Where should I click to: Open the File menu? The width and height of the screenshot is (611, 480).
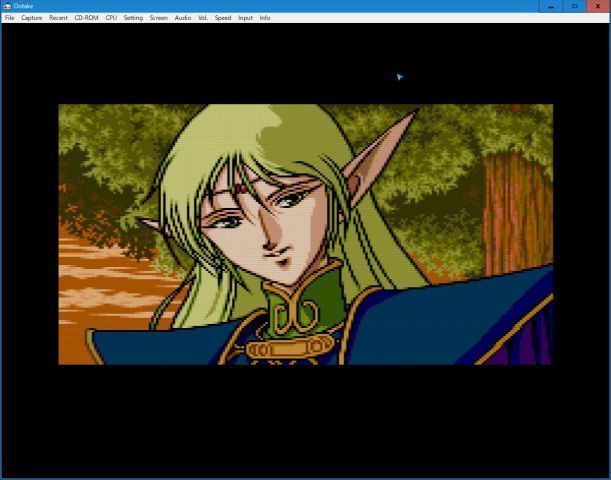(x=9, y=18)
